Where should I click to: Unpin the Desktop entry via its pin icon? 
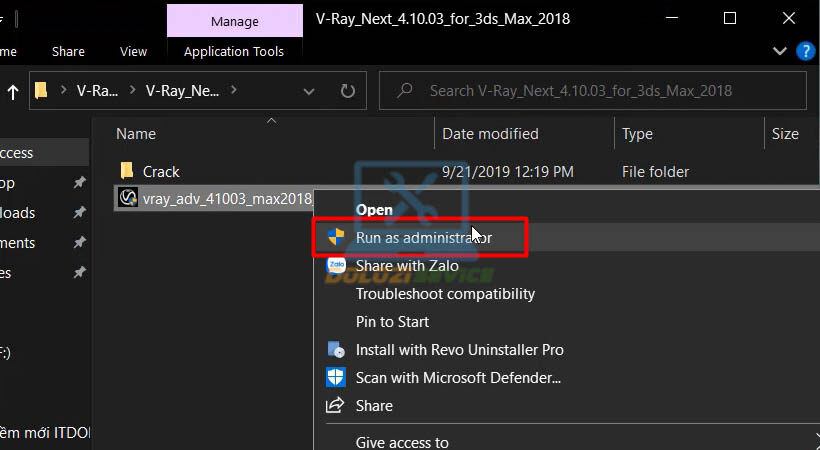click(79, 183)
